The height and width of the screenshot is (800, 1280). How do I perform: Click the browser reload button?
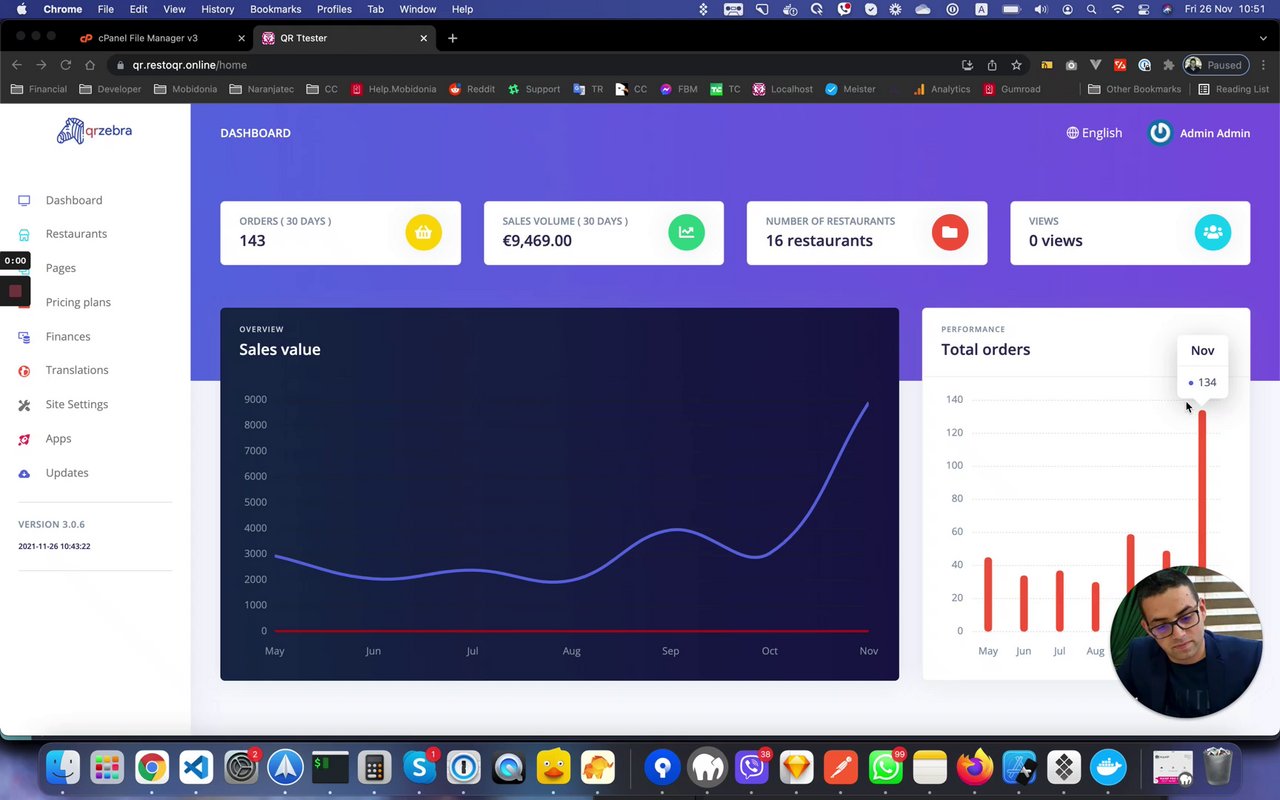coord(65,65)
